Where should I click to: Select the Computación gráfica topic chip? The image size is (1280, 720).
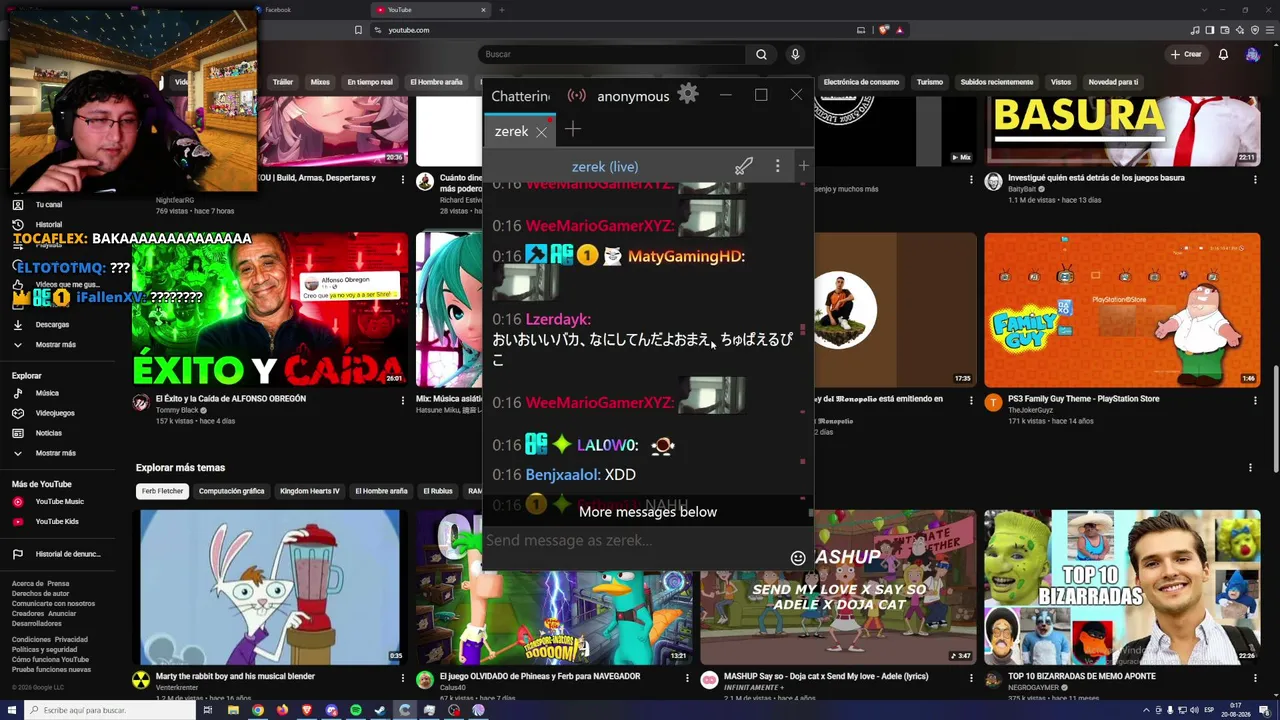(231, 491)
